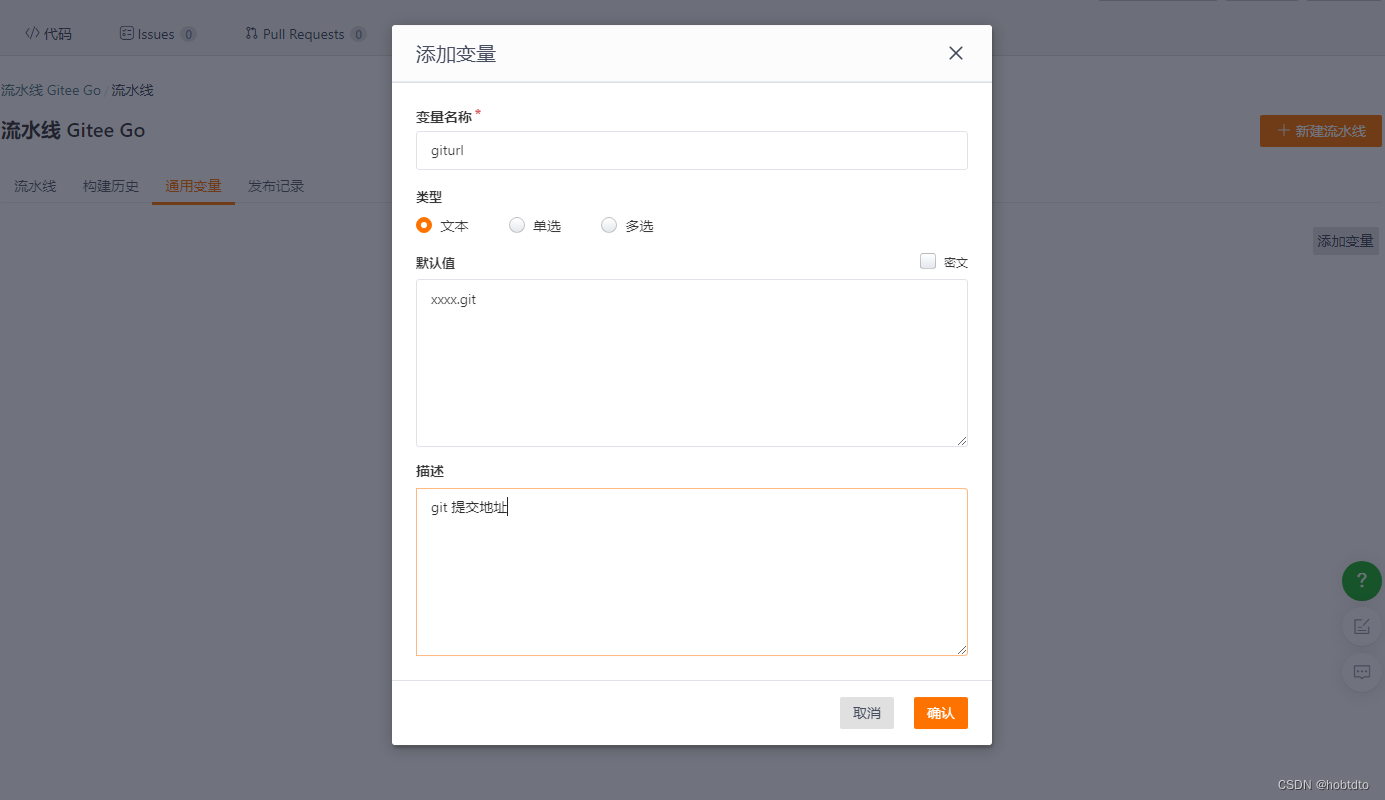The height and width of the screenshot is (800, 1385).
Task: Confirm with the 确认 button
Action: pyautogui.click(x=941, y=713)
